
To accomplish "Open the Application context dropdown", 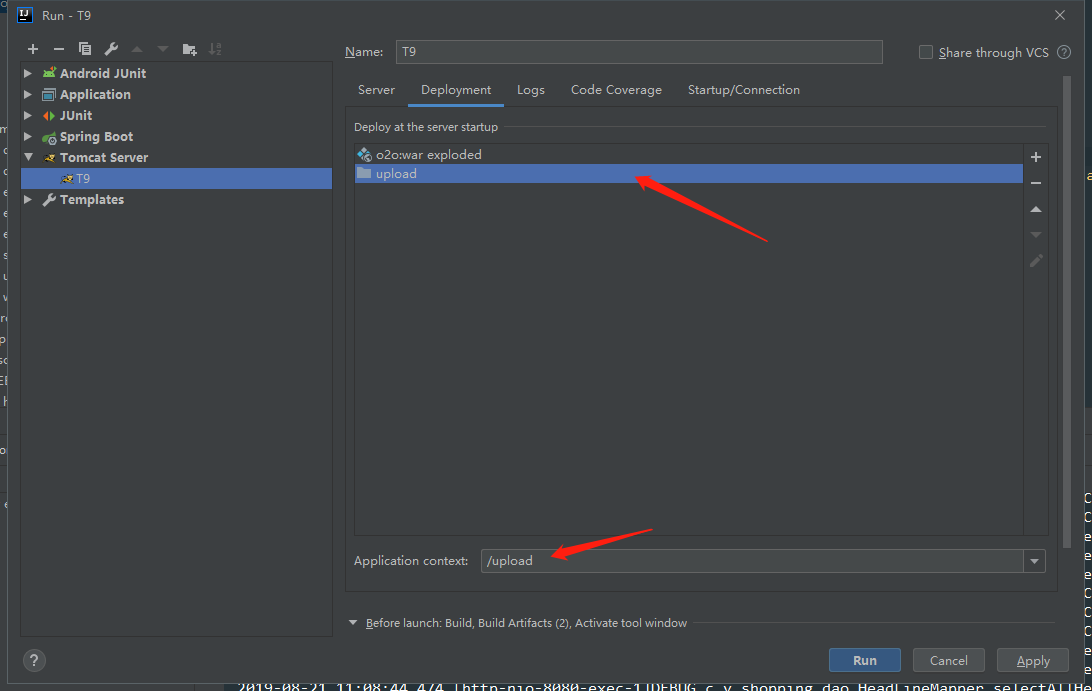I will [x=1034, y=561].
